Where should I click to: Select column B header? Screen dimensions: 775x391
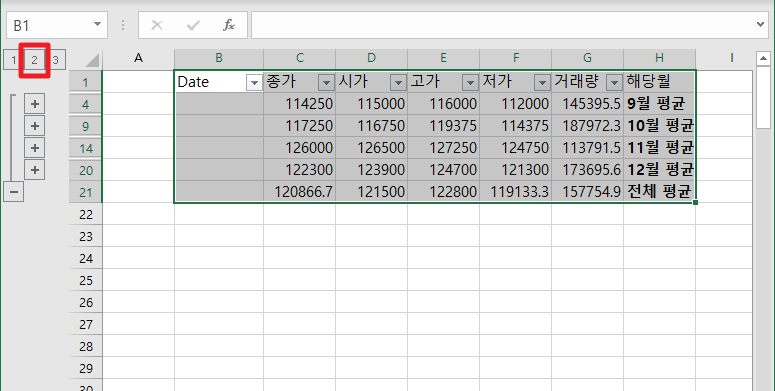pos(219,59)
